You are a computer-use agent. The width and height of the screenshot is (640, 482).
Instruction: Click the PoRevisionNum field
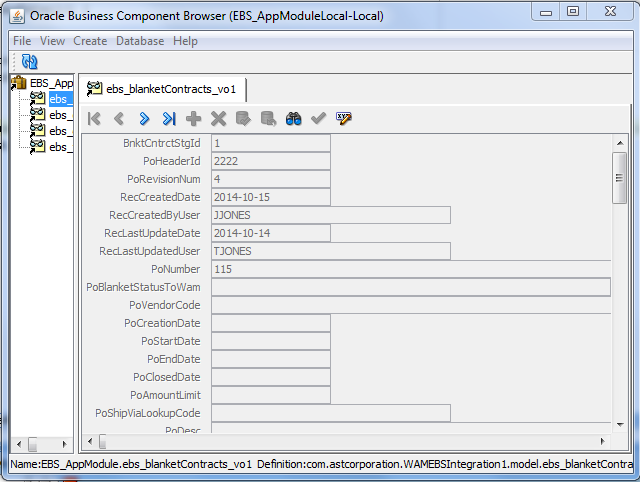point(271,179)
